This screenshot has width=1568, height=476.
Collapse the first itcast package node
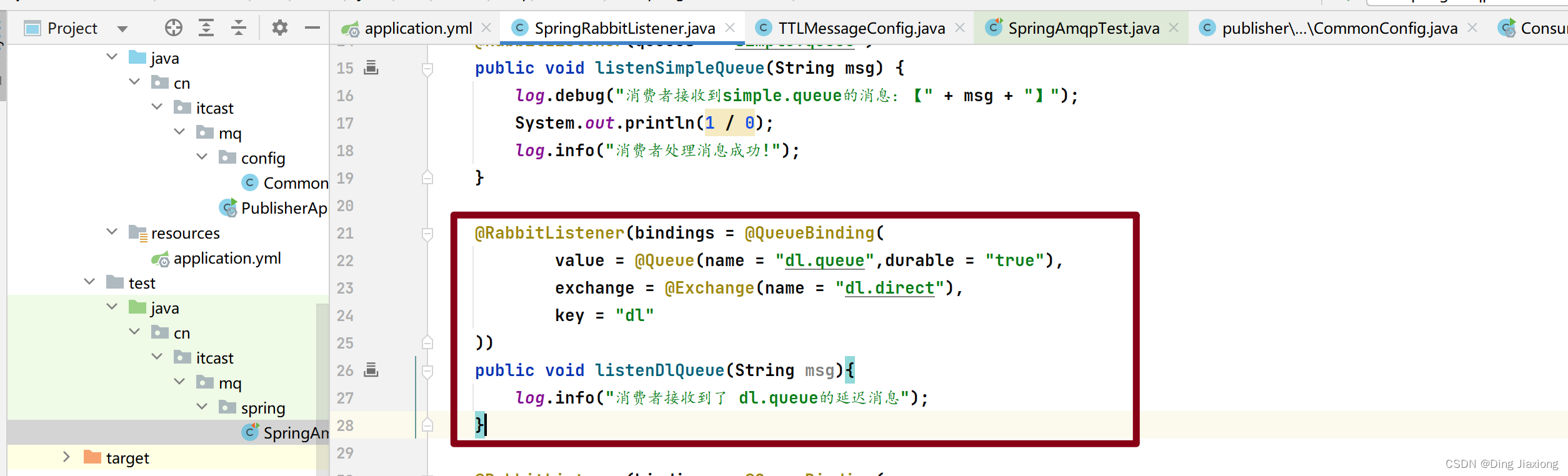(157, 107)
